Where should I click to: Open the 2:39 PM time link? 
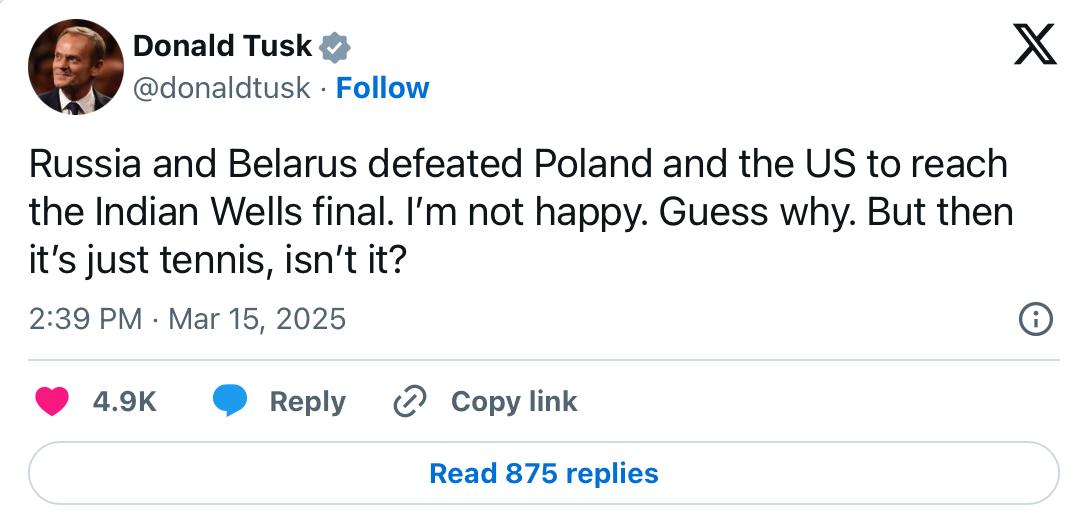coord(86,320)
